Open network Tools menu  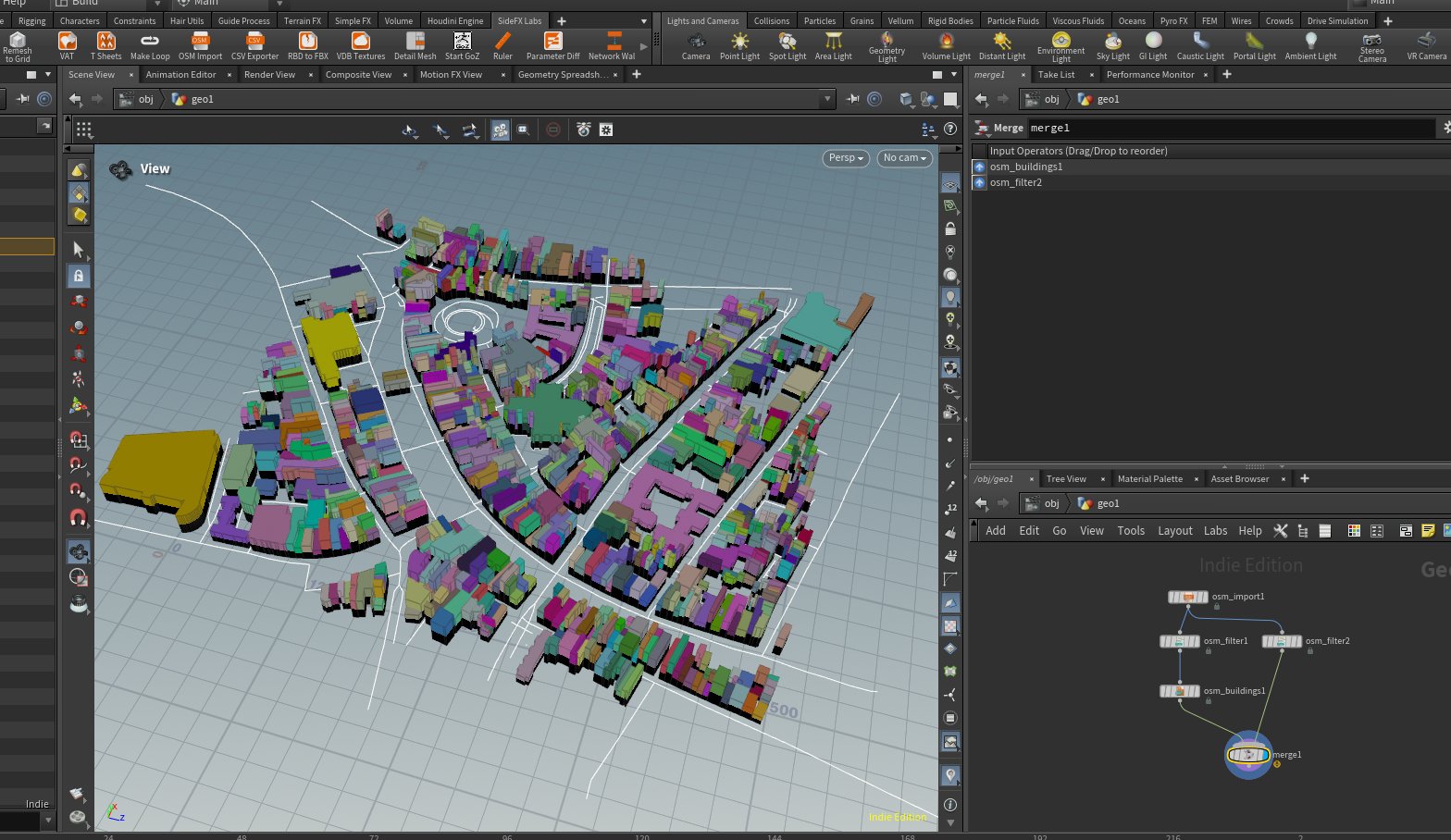point(1131,531)
